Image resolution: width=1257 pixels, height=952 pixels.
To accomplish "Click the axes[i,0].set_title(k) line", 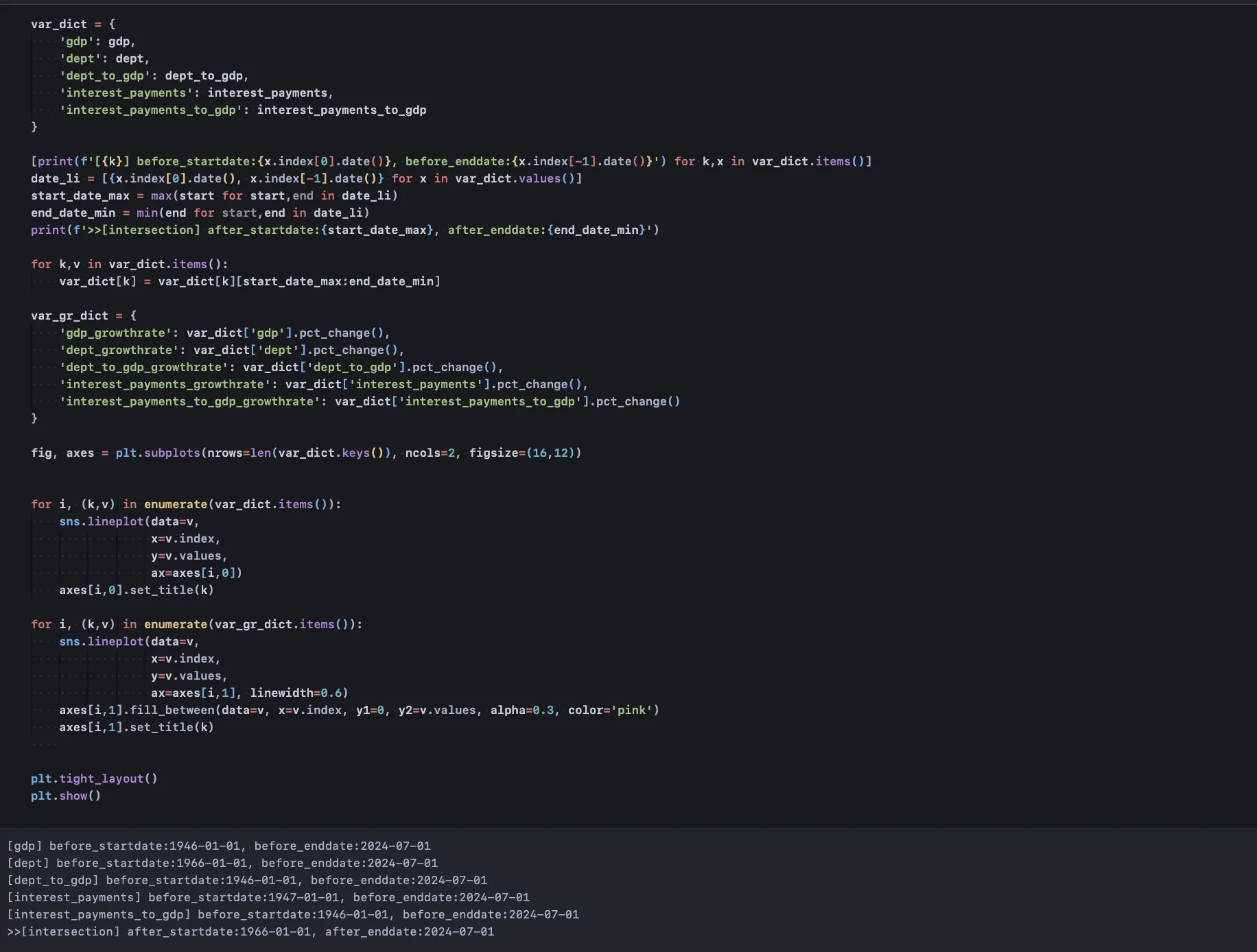I will tap(137, 590).
